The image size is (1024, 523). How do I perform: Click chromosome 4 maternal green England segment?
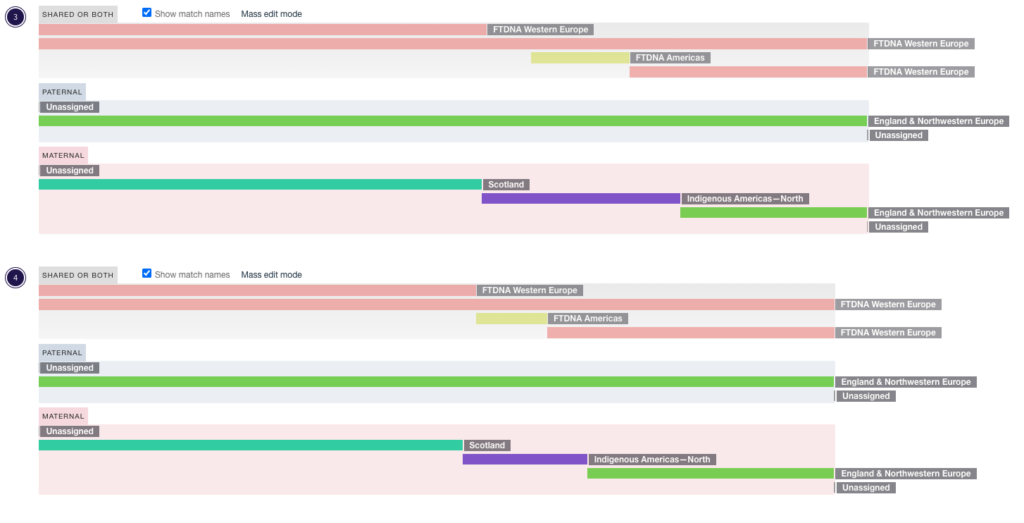click(x=711, y=473)
